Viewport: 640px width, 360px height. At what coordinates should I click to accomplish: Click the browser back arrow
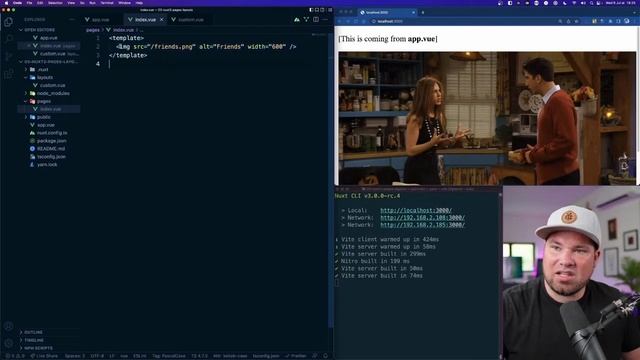point(340,21)
